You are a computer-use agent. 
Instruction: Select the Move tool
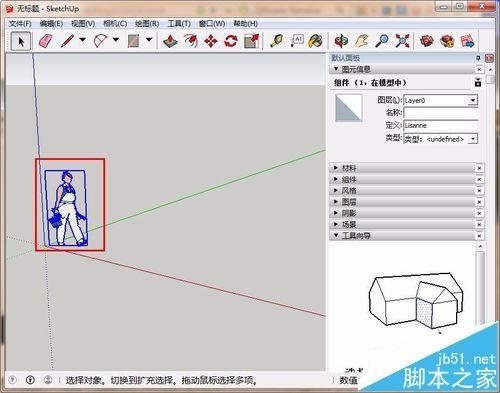click(211, 41)
